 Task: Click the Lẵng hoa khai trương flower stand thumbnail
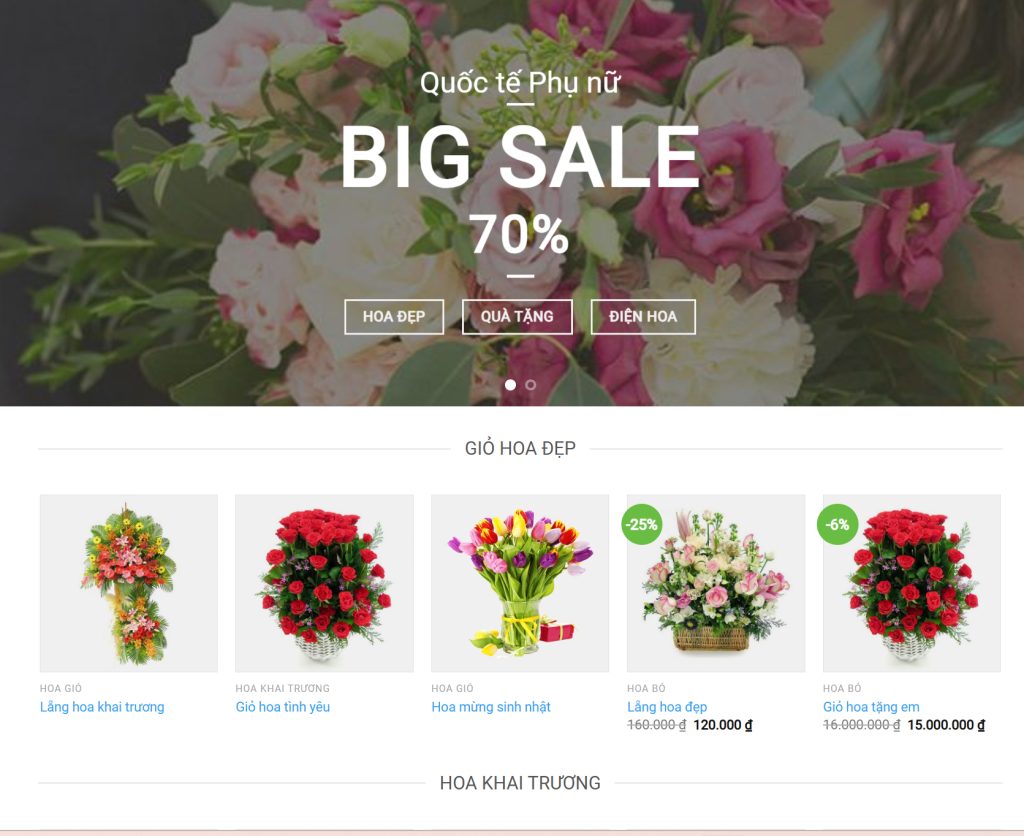coord(129,583)
